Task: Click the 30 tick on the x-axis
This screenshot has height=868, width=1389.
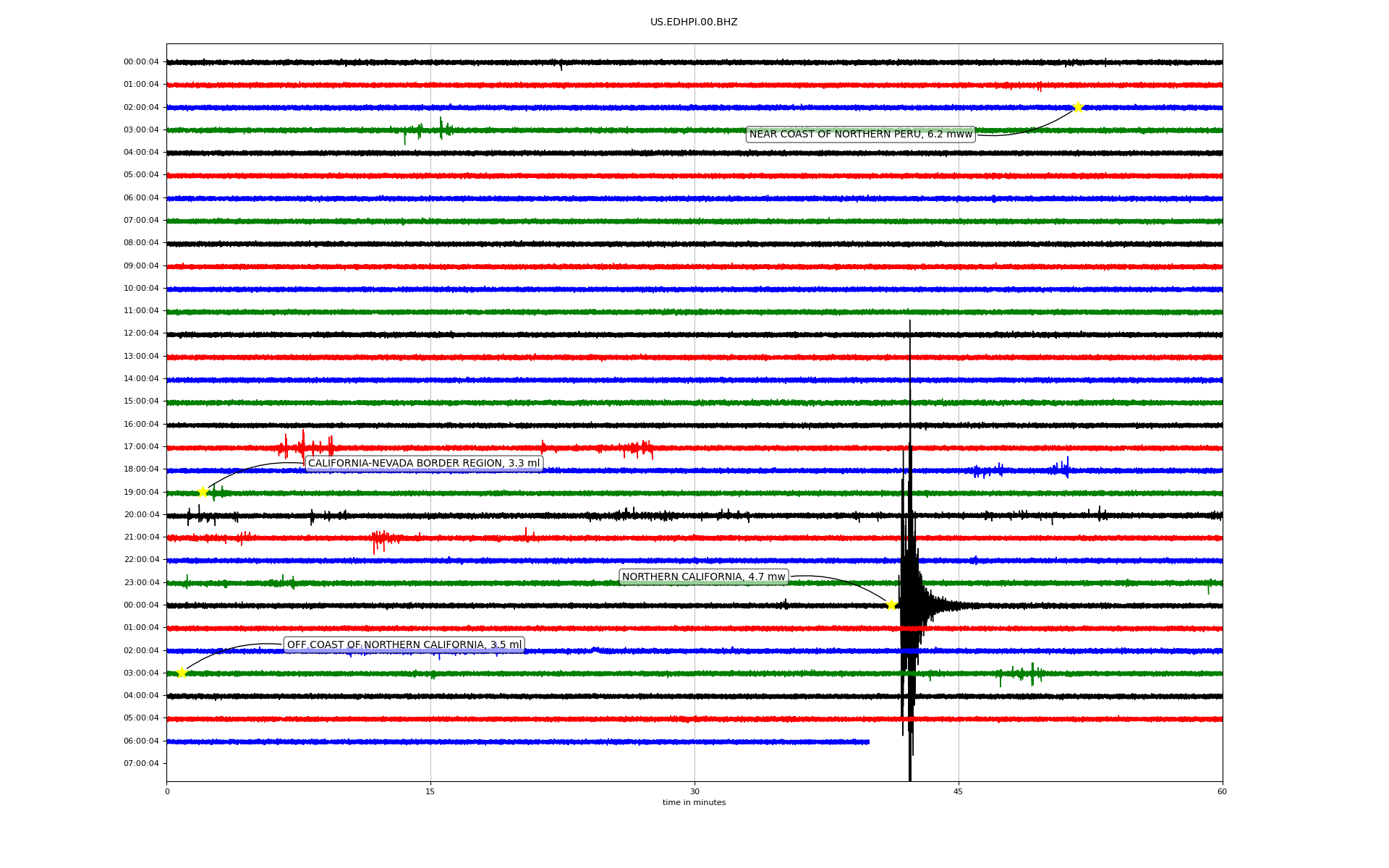Action: click(694, 791)
